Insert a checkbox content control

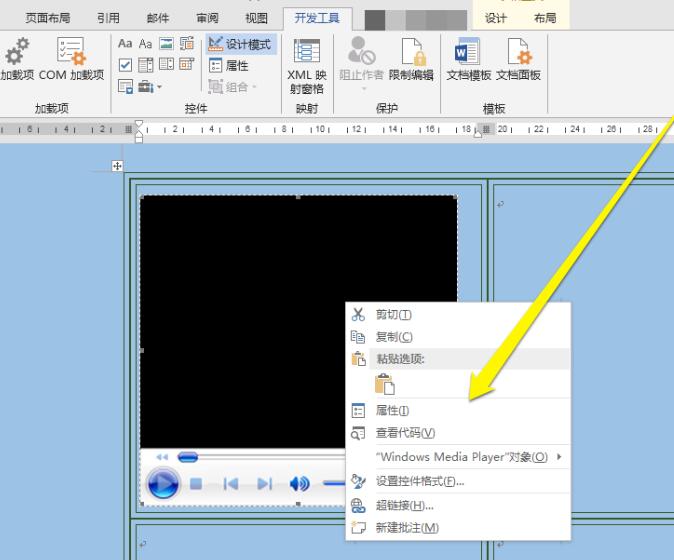coord(125,65)
